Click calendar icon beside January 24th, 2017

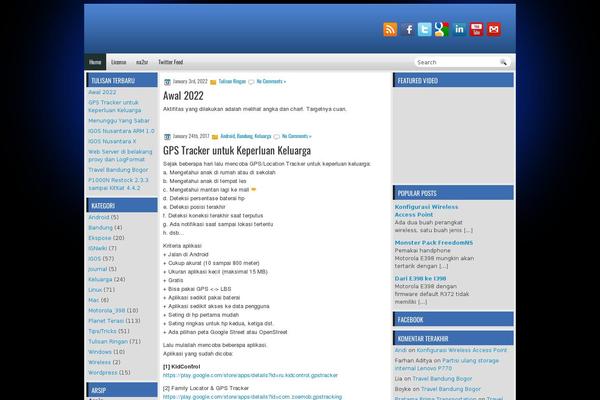pyautogui.click(x=167, y=137)
